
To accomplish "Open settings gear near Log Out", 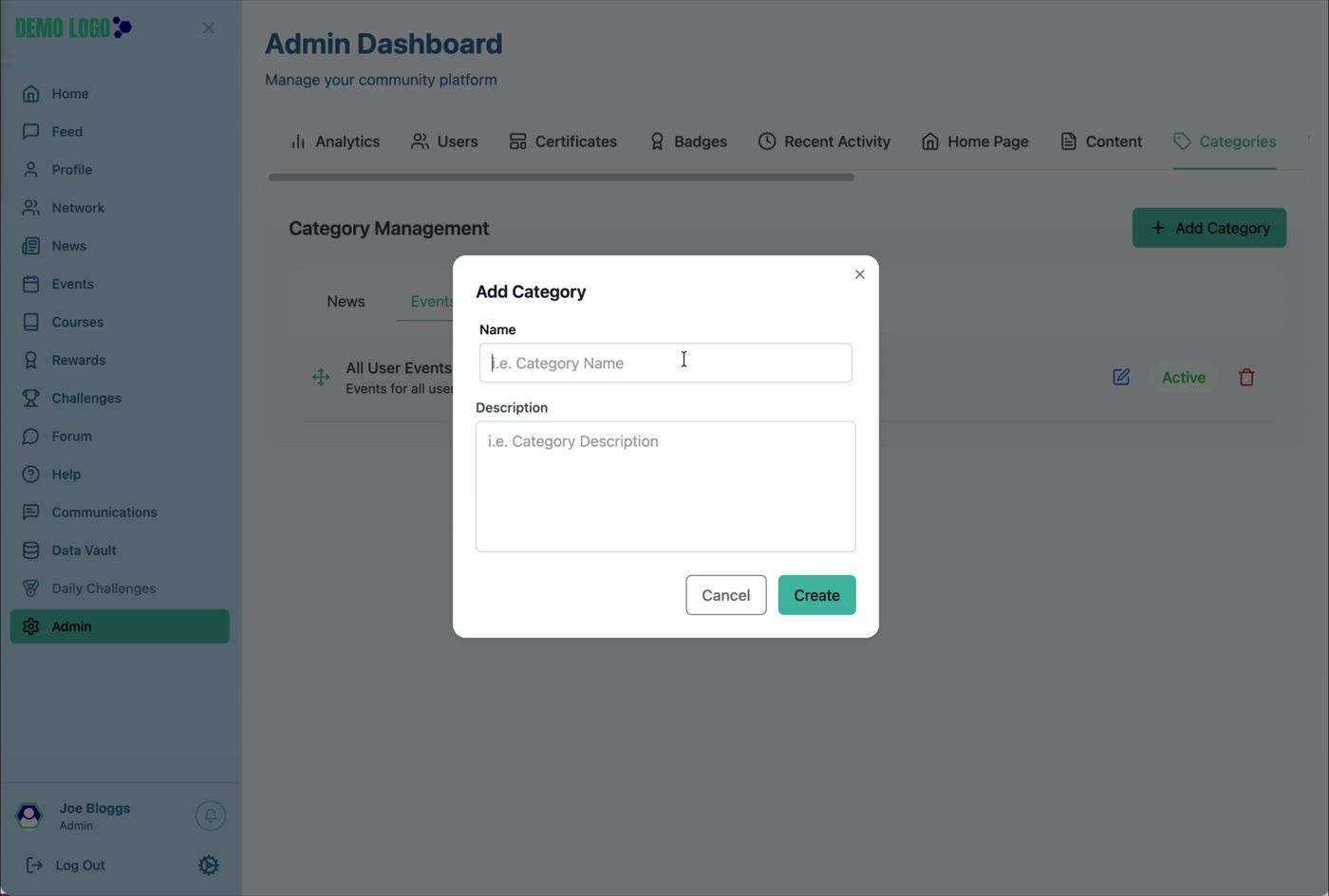I will [x=209, y=866].
